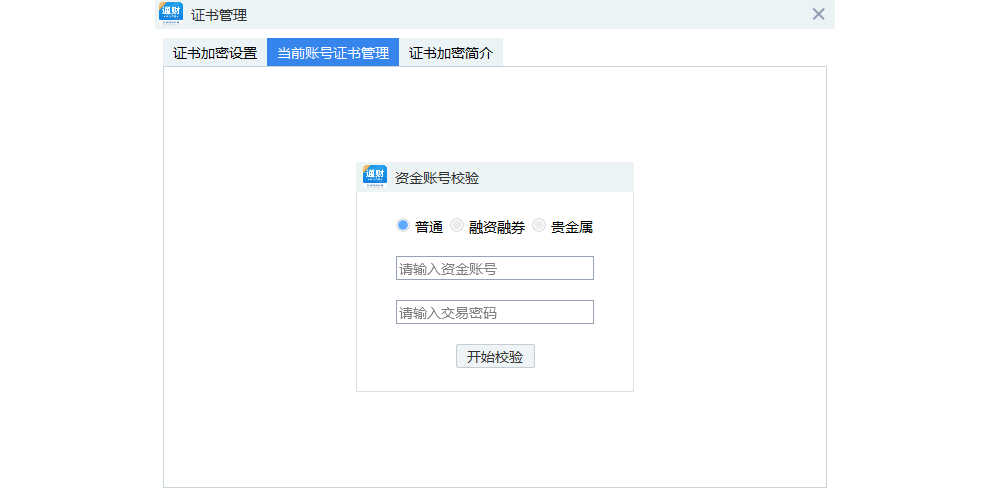Click the 开始校验 button
This screenshot has height=495, width=990.
(x=495, y=356)
